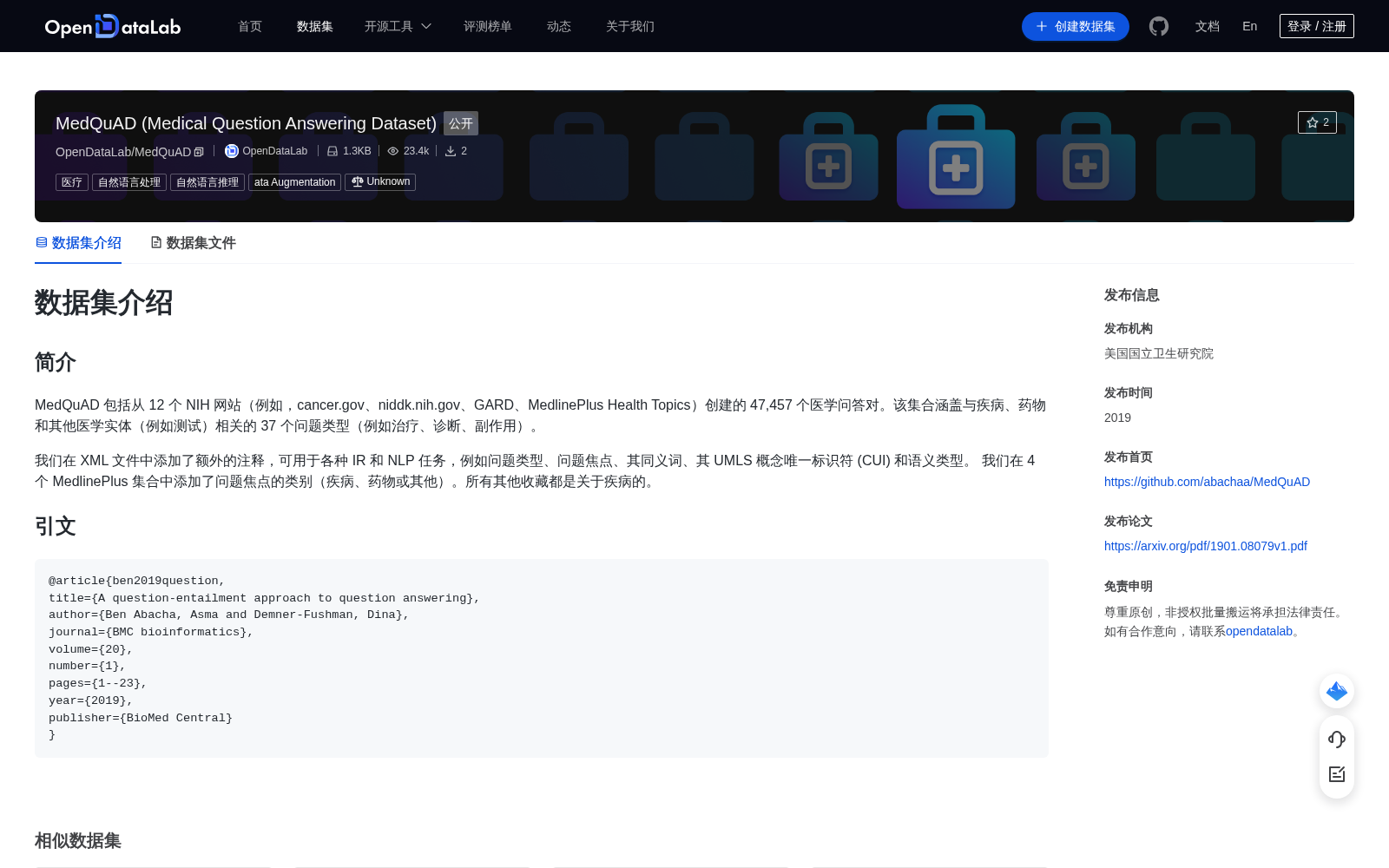Click the 自然语言推理 tag
This screenshot has width=1389, height=868.
[x=207, y=182]
